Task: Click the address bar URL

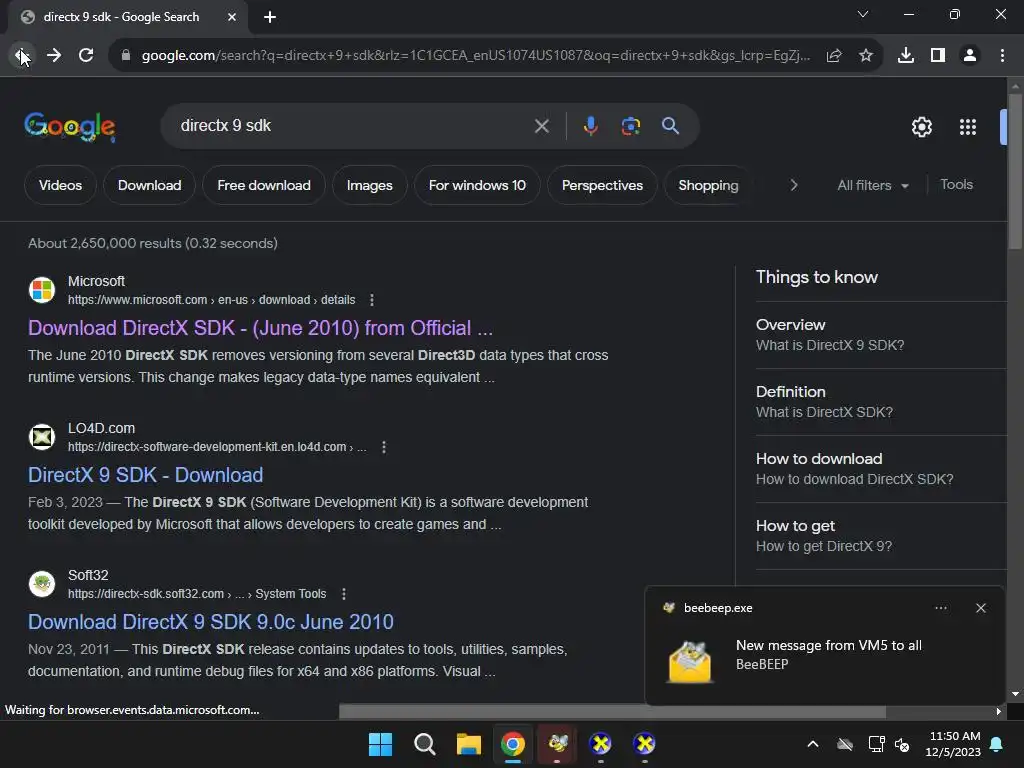Action: 475,56
